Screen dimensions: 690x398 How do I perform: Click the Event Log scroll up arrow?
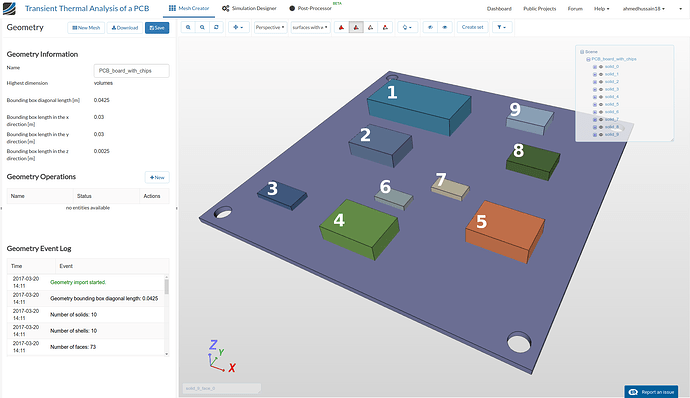tap(166, 276)
